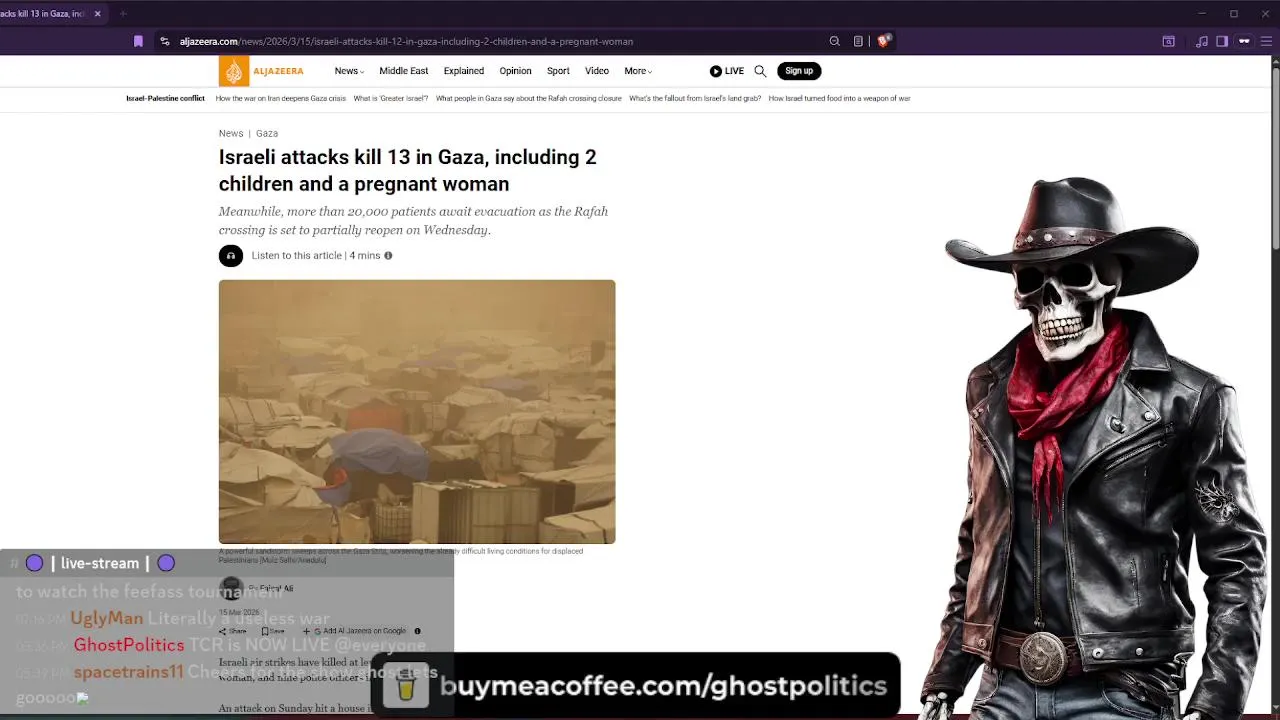Click 'Listen to this article' text
Viewport: 1280px width, 720px height.
pyautogui.click(x=296, y=256)
